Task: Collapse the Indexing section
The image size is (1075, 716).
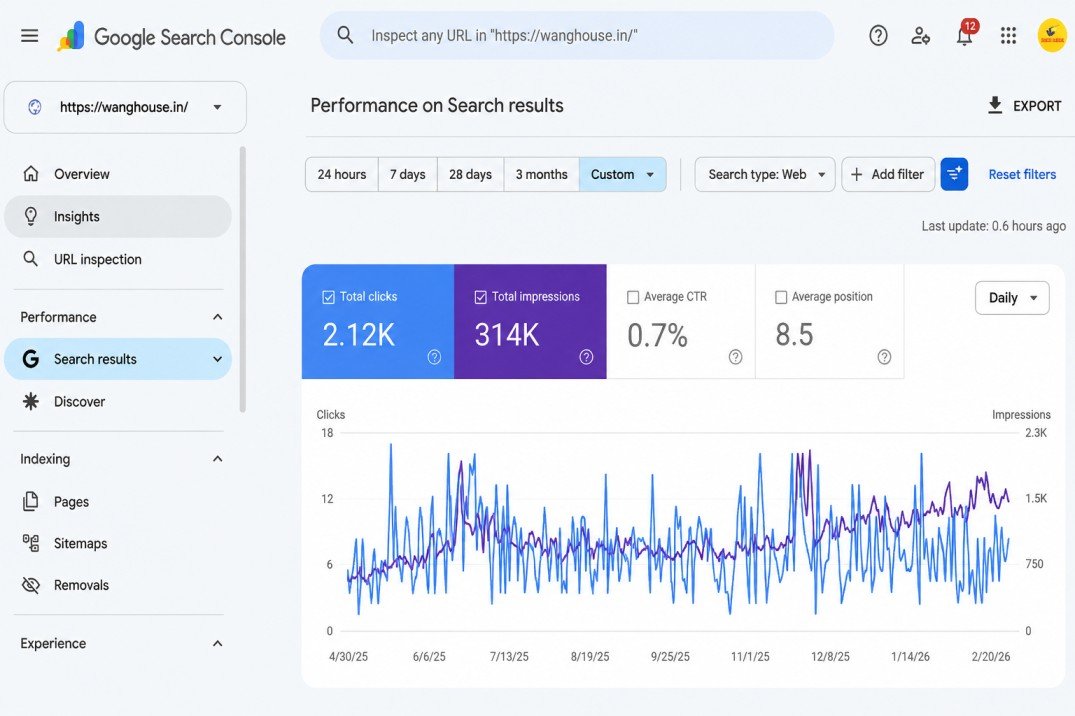Action: click(x=217, y=459)
